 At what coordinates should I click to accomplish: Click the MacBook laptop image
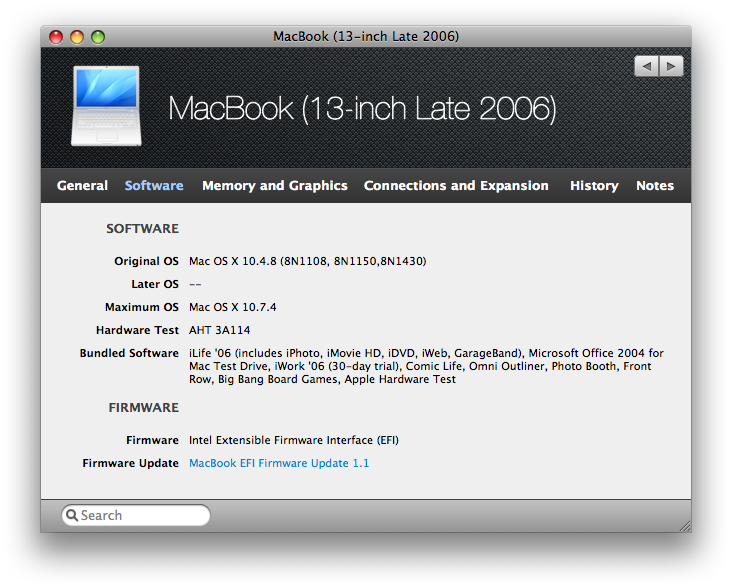[x=106, y=106]
